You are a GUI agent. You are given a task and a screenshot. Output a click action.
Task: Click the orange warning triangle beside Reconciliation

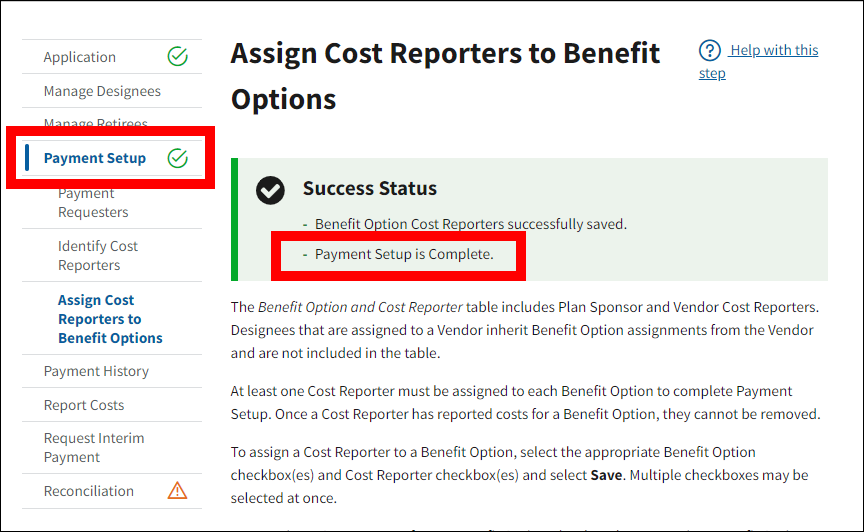177,491
